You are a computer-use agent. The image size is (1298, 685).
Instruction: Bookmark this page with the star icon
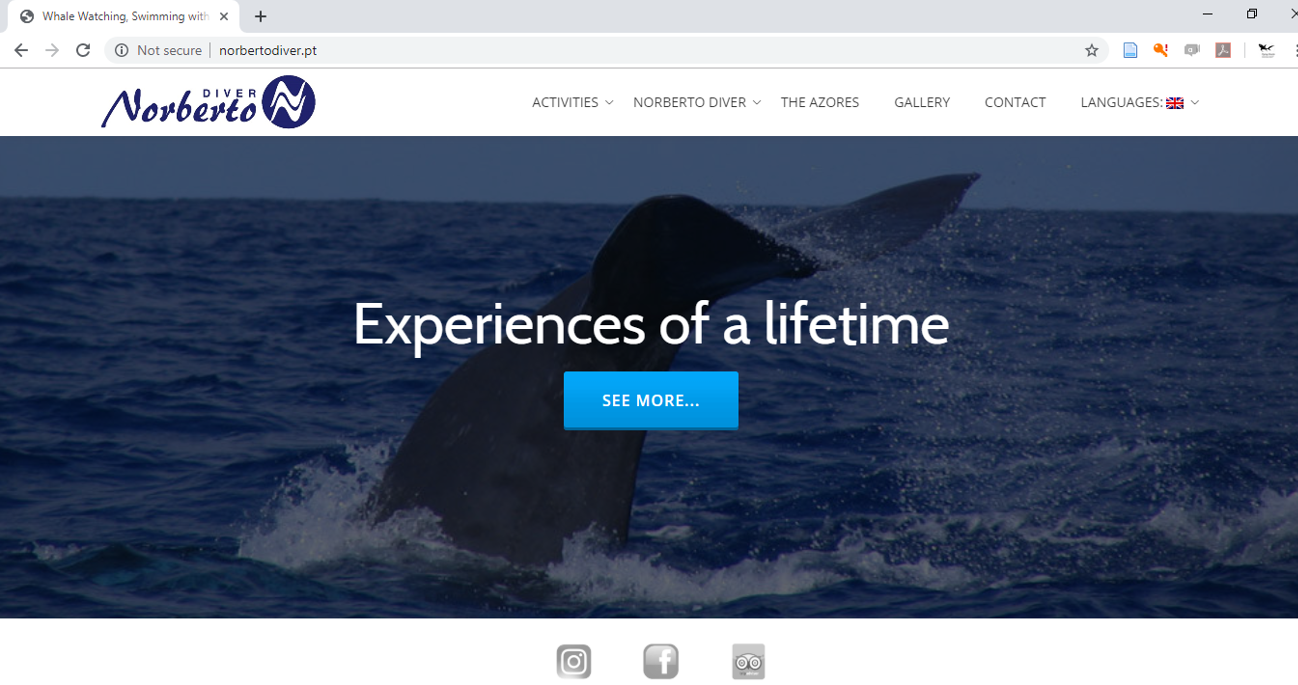click(x=1092, y=50)
